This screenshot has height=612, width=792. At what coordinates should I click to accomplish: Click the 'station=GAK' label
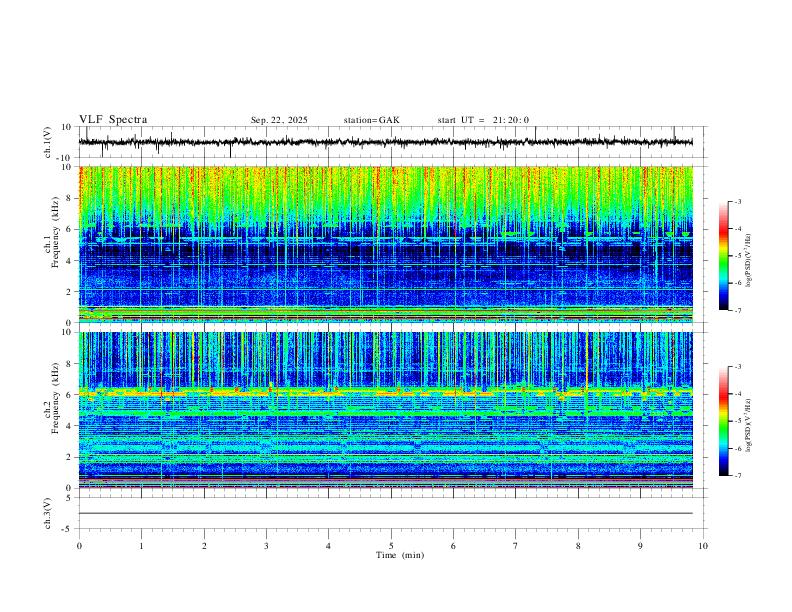[371, 120]
